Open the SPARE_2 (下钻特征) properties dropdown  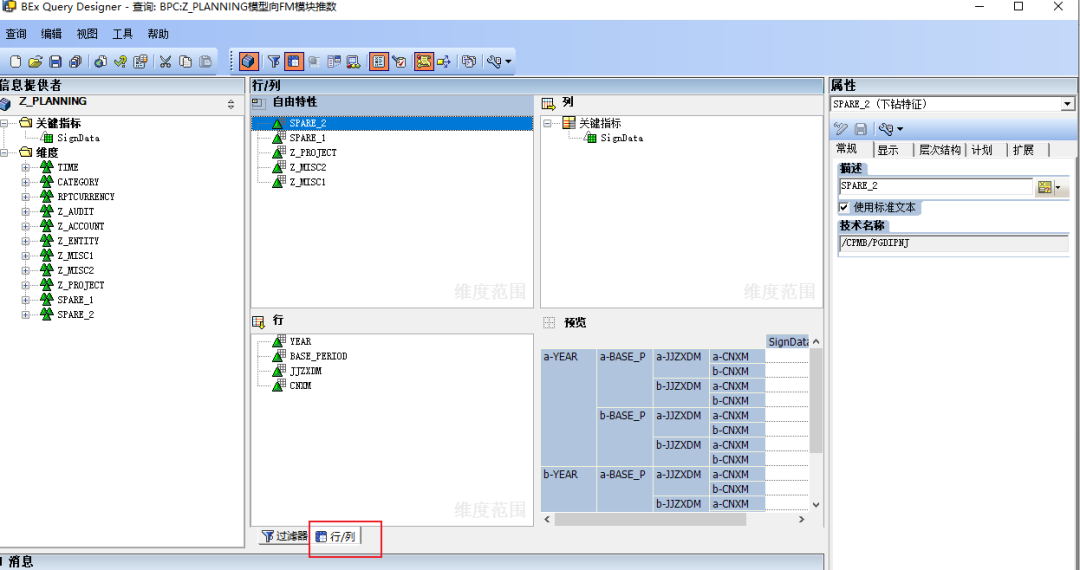tap(1067, 104)
